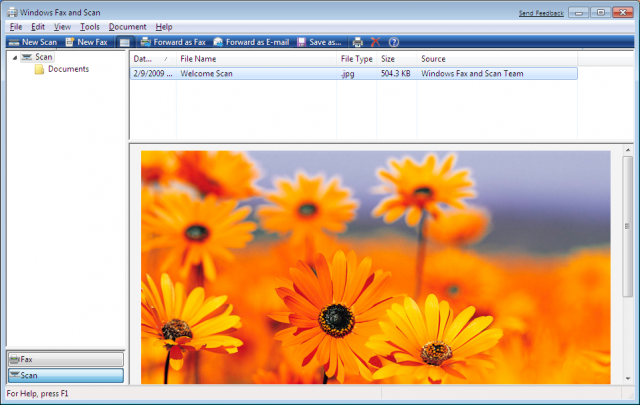This screenshot has width=640, height=405.
Task: Sort by File Type column header
Action: click(356, 59)
